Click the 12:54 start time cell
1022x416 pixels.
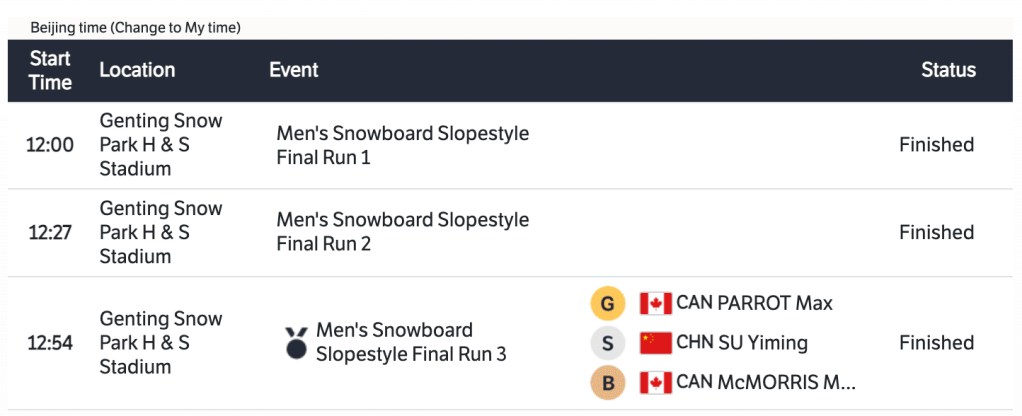point(50,343)
